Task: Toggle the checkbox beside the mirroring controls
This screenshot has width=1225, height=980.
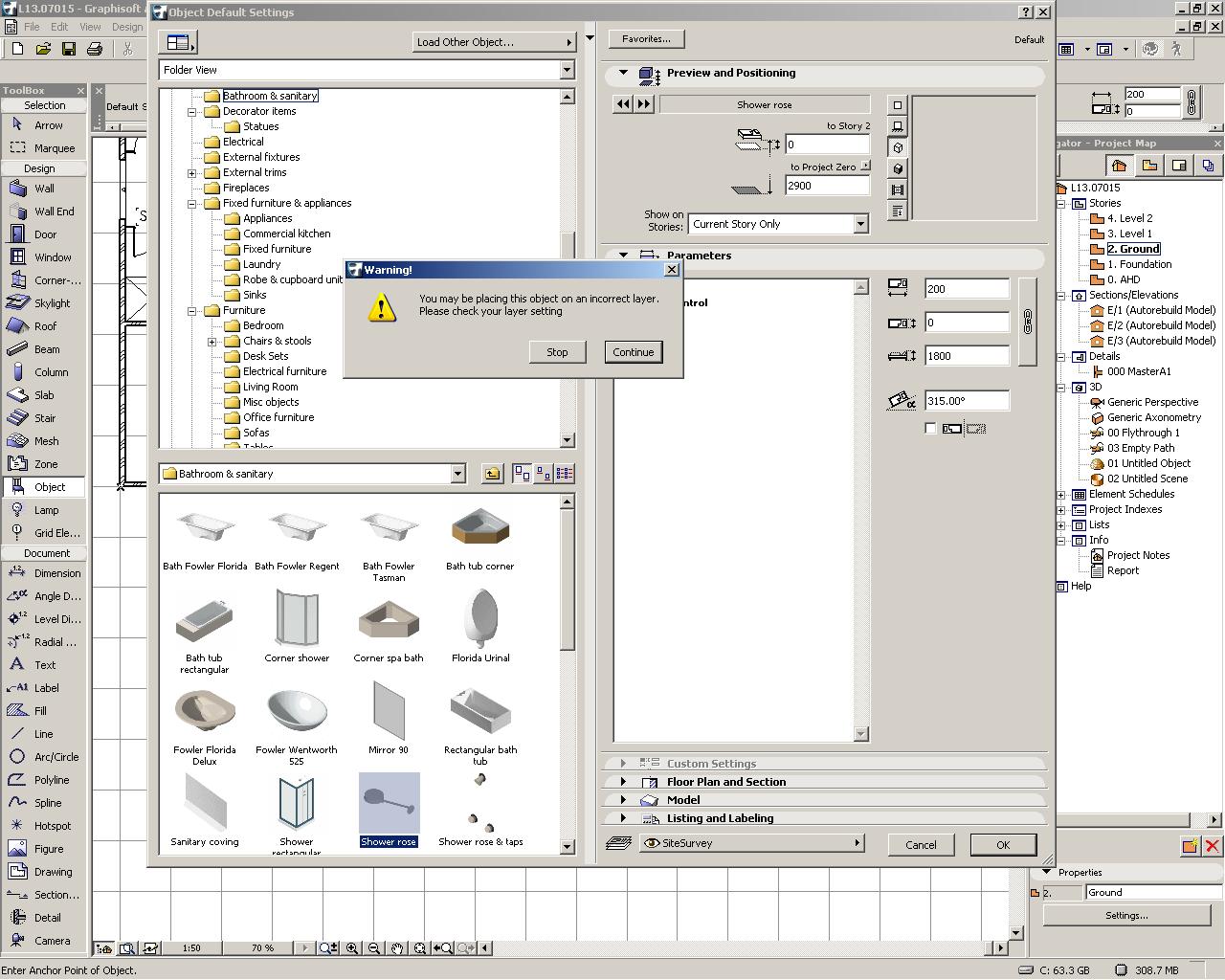Action: pyautogui.click(x=930, y=428)
